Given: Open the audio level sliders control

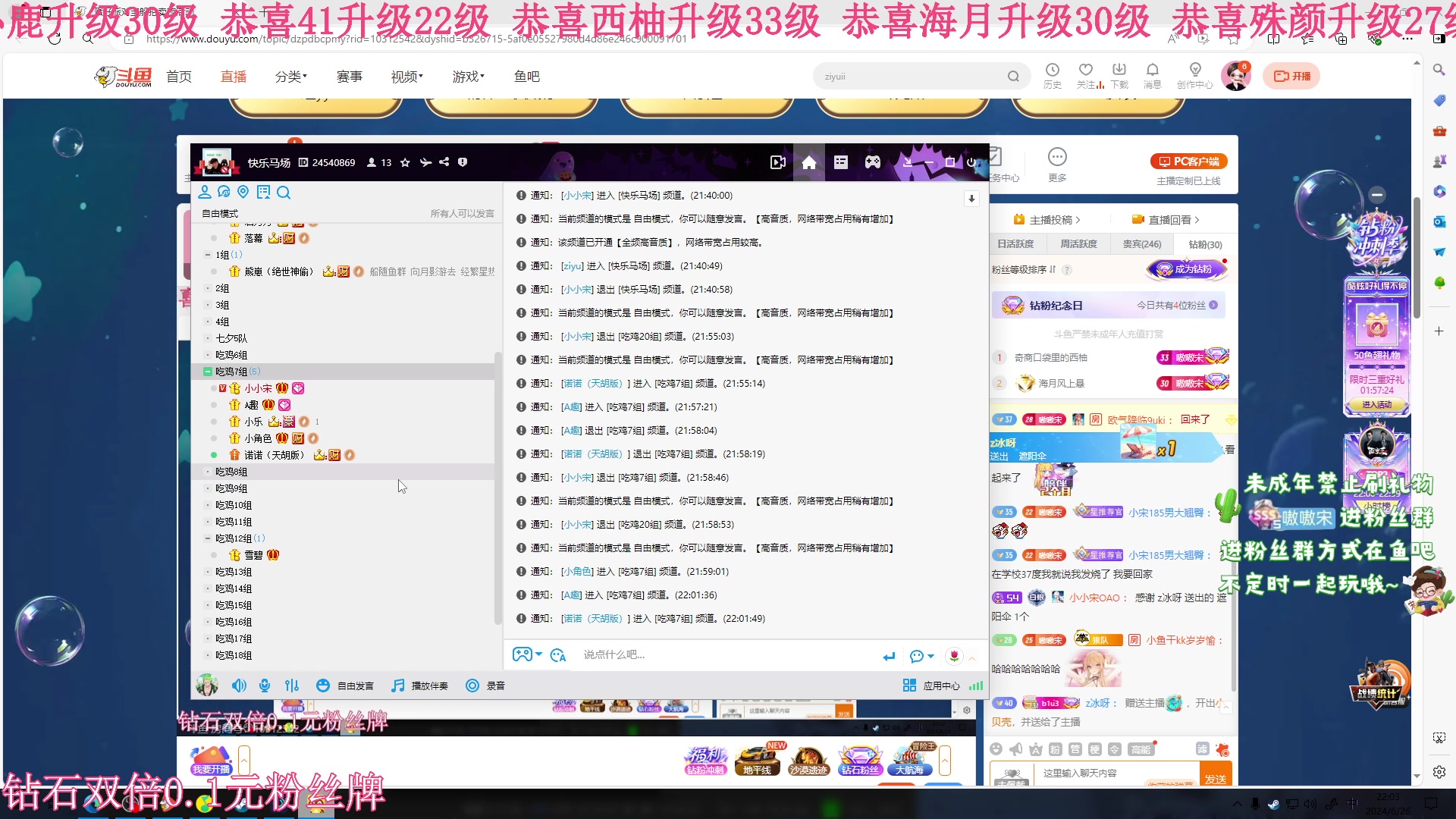Looking at the screenshot, I should point(292,685).
